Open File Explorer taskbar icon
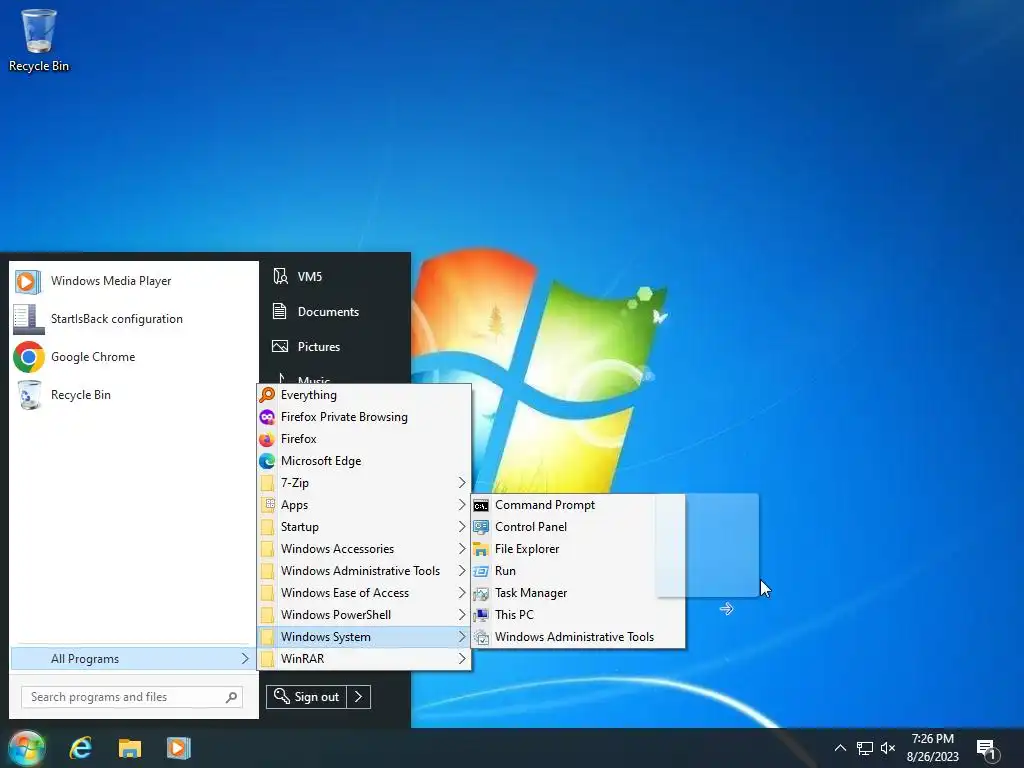The image size is (1024, 768). [x=130, y=748]
